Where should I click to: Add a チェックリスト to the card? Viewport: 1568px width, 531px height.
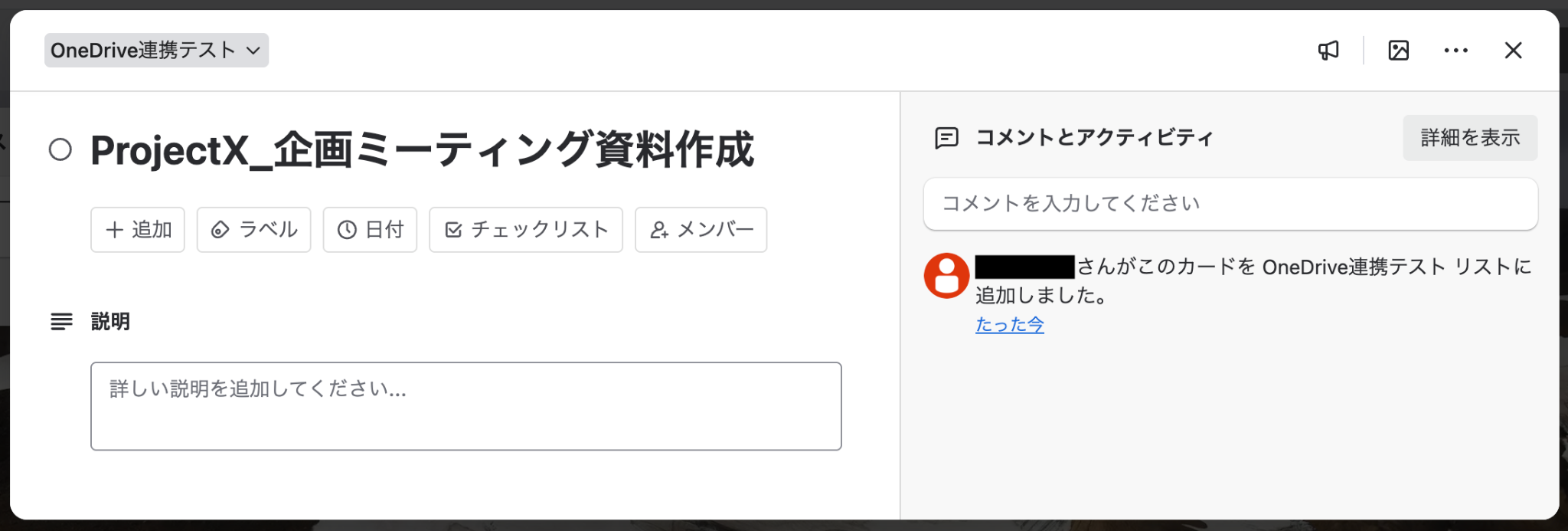click(525, 230)
